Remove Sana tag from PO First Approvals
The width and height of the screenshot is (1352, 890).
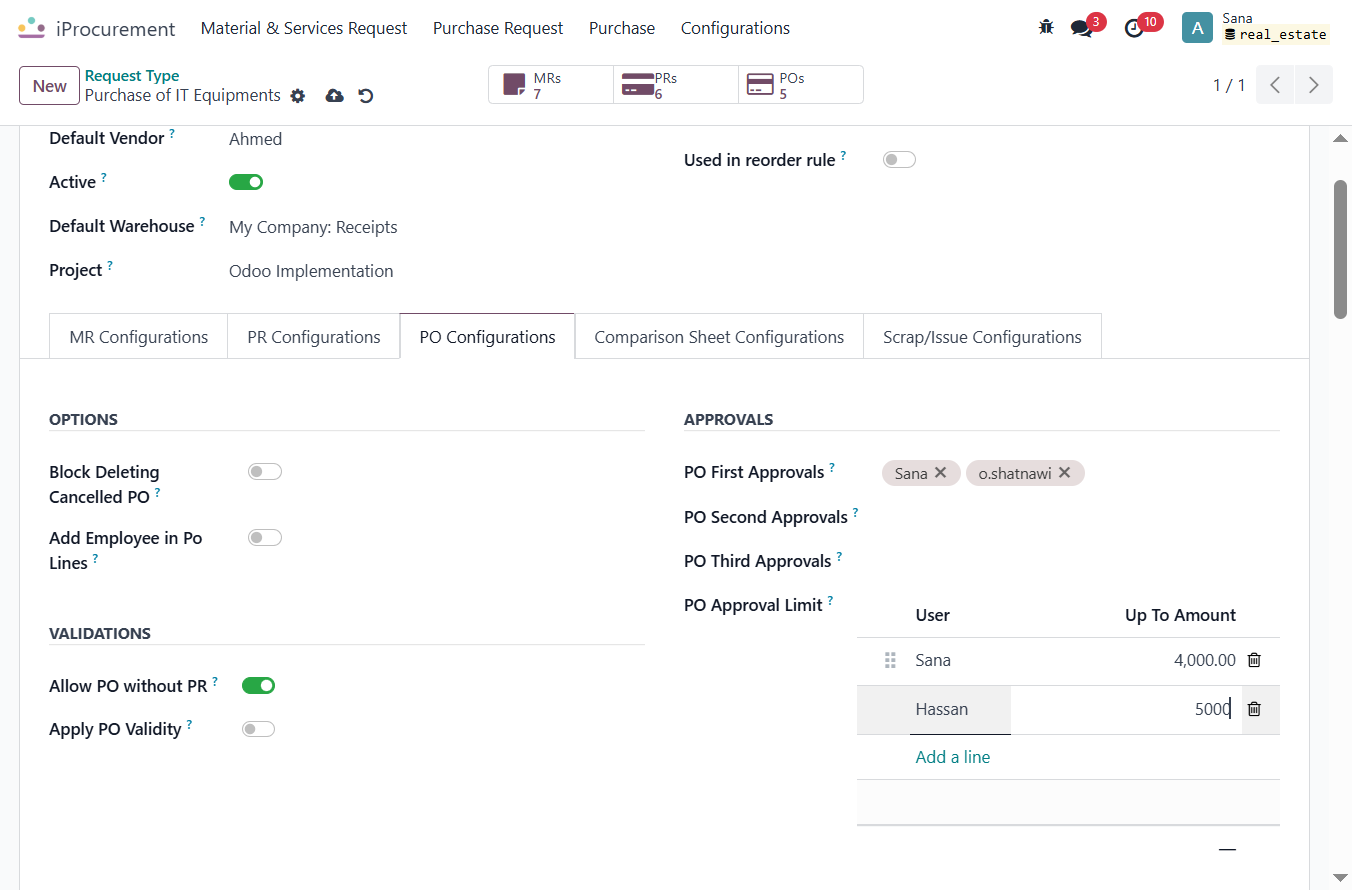pyautogui.click(x=940, y=473)
